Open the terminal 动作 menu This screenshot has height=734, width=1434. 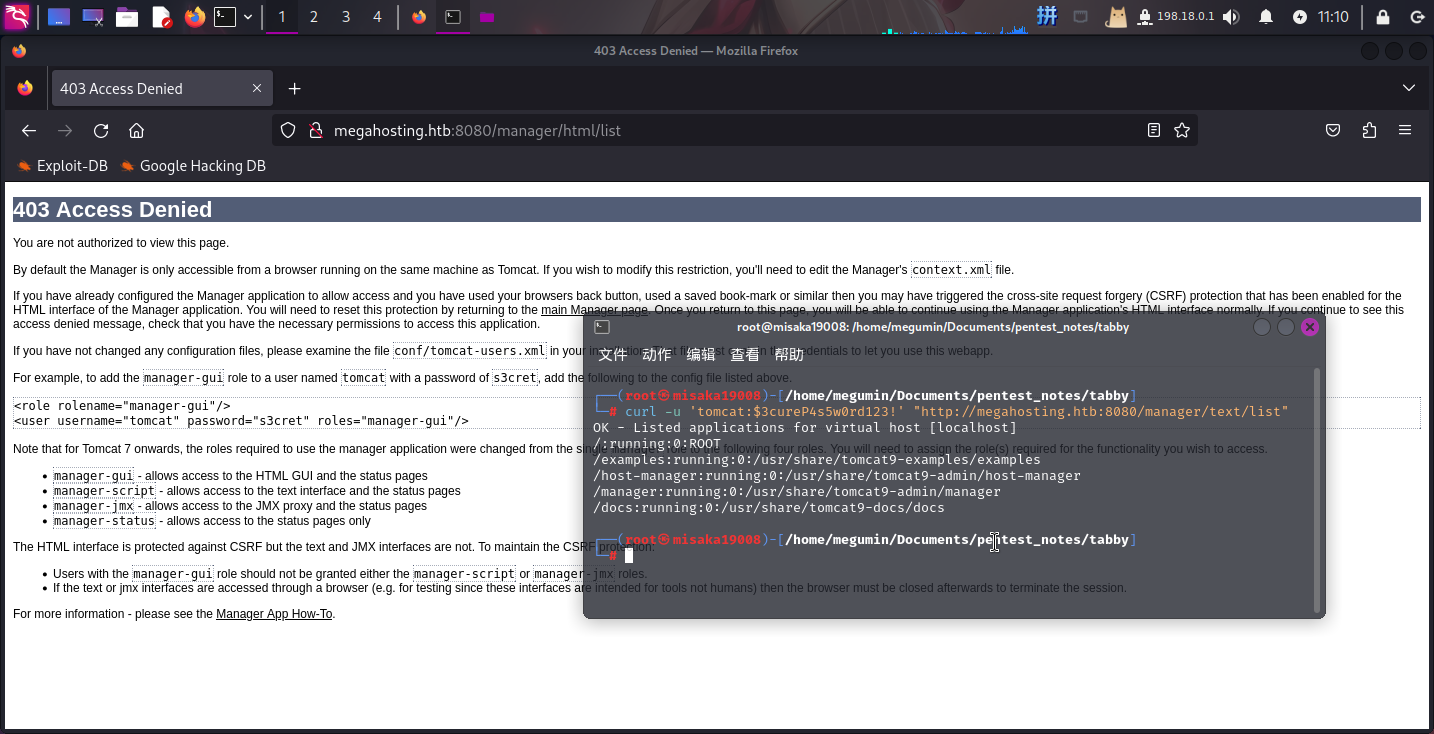[656, 355]
